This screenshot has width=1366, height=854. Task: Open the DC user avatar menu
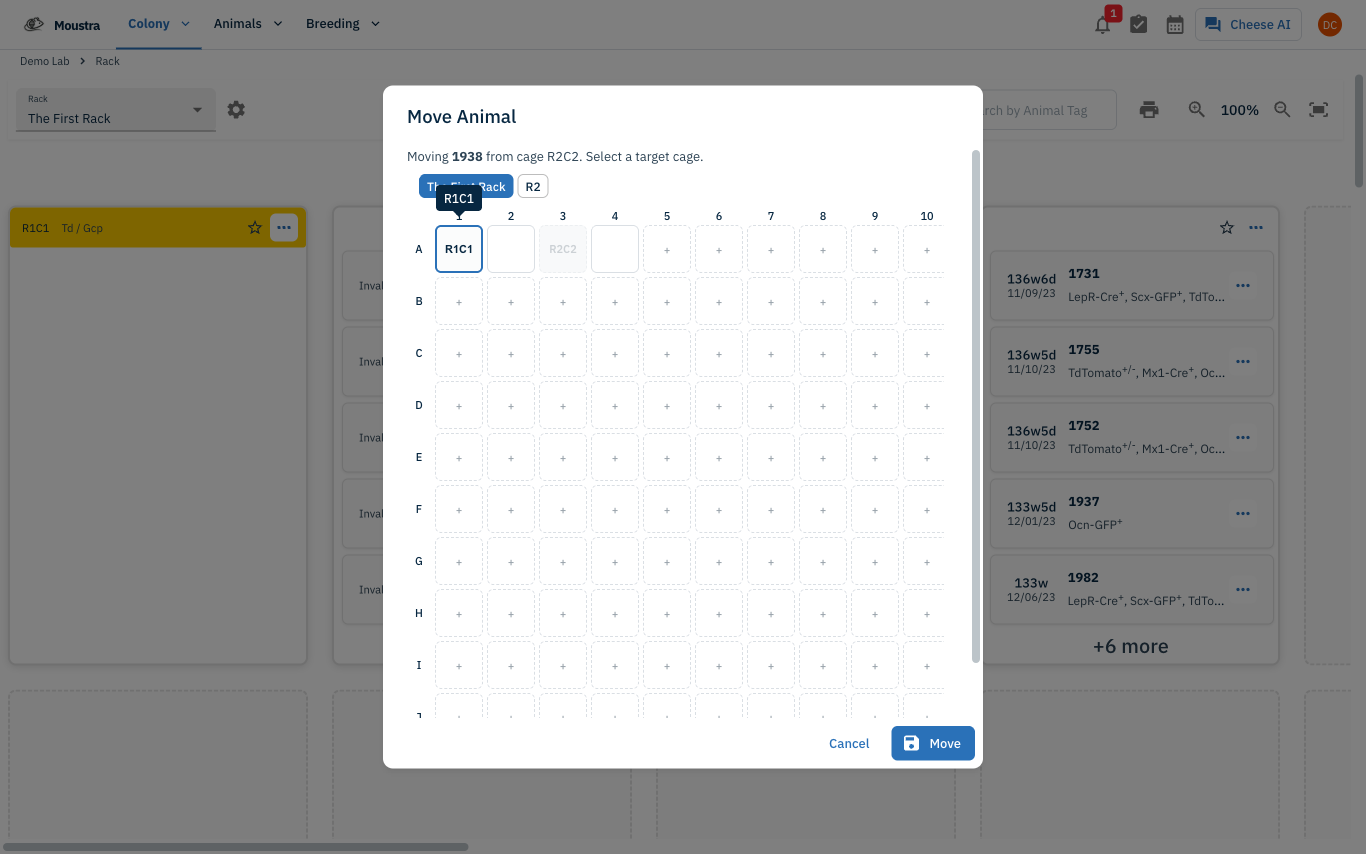point(1329,25)
